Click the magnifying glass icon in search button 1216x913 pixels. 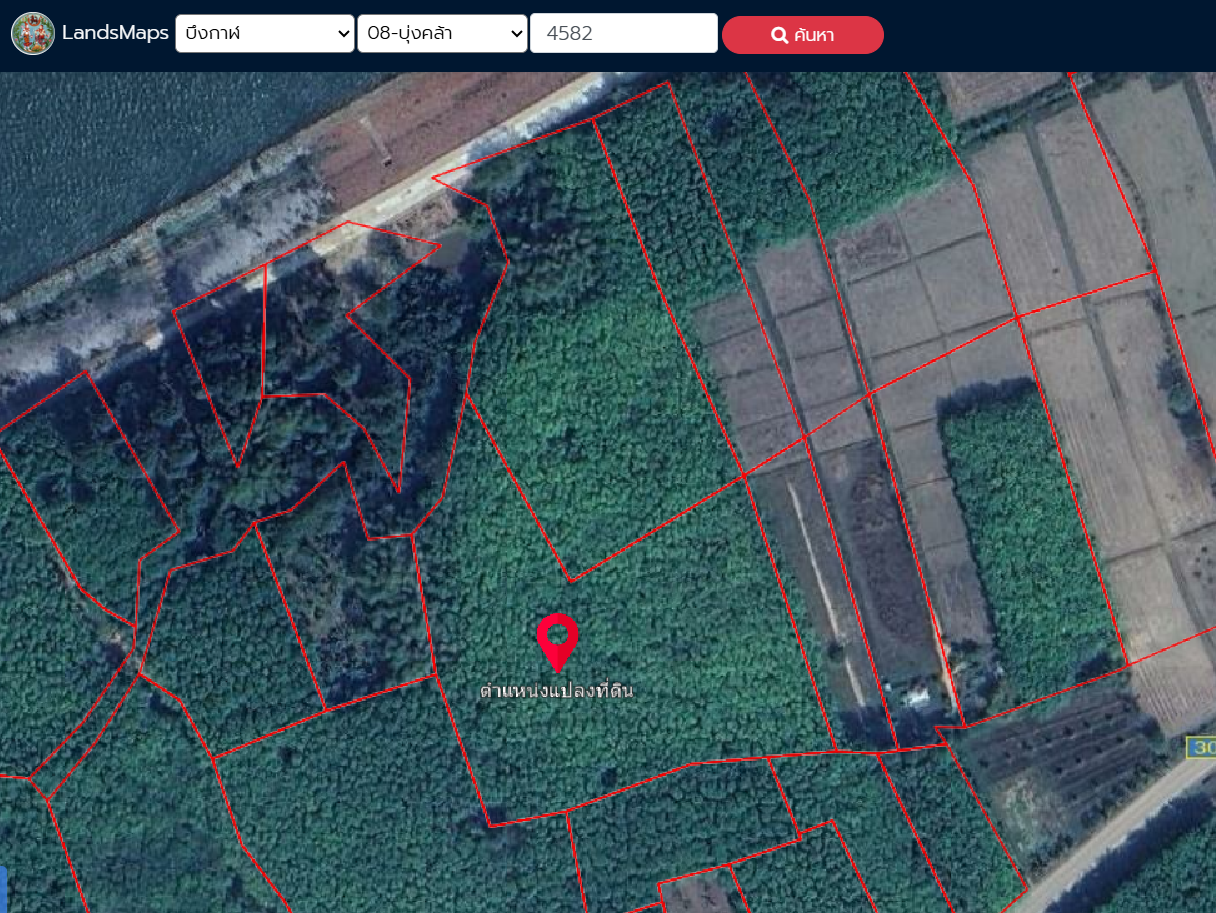point(780,36)
